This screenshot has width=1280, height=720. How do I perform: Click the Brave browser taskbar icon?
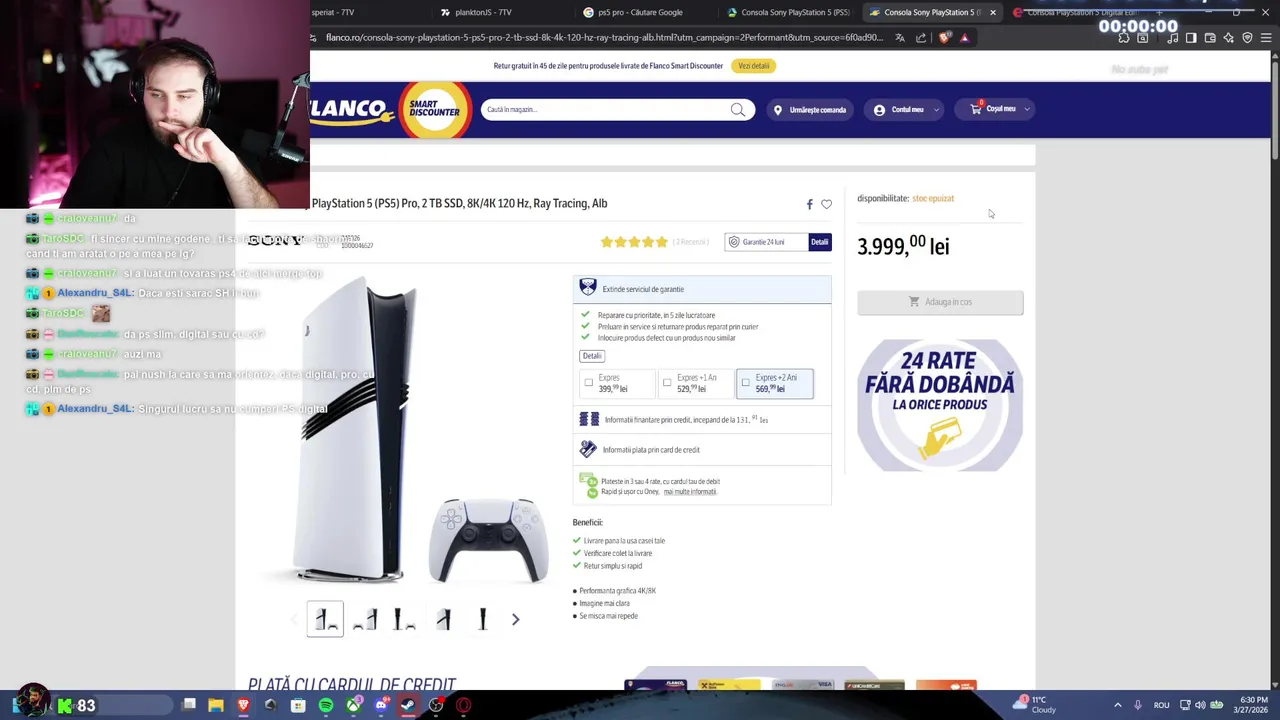[243, 705]
